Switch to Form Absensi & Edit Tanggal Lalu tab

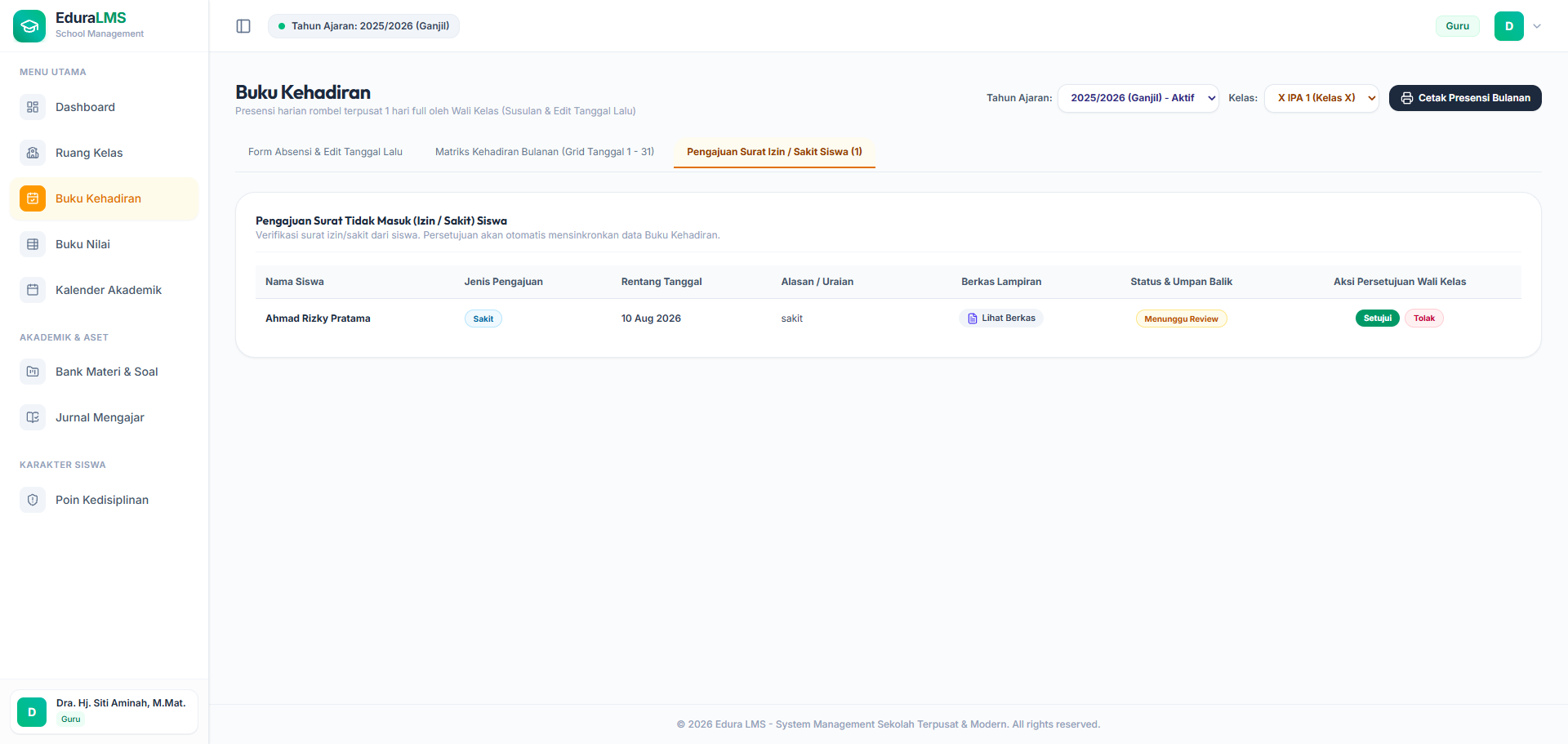tap(325, 152)
